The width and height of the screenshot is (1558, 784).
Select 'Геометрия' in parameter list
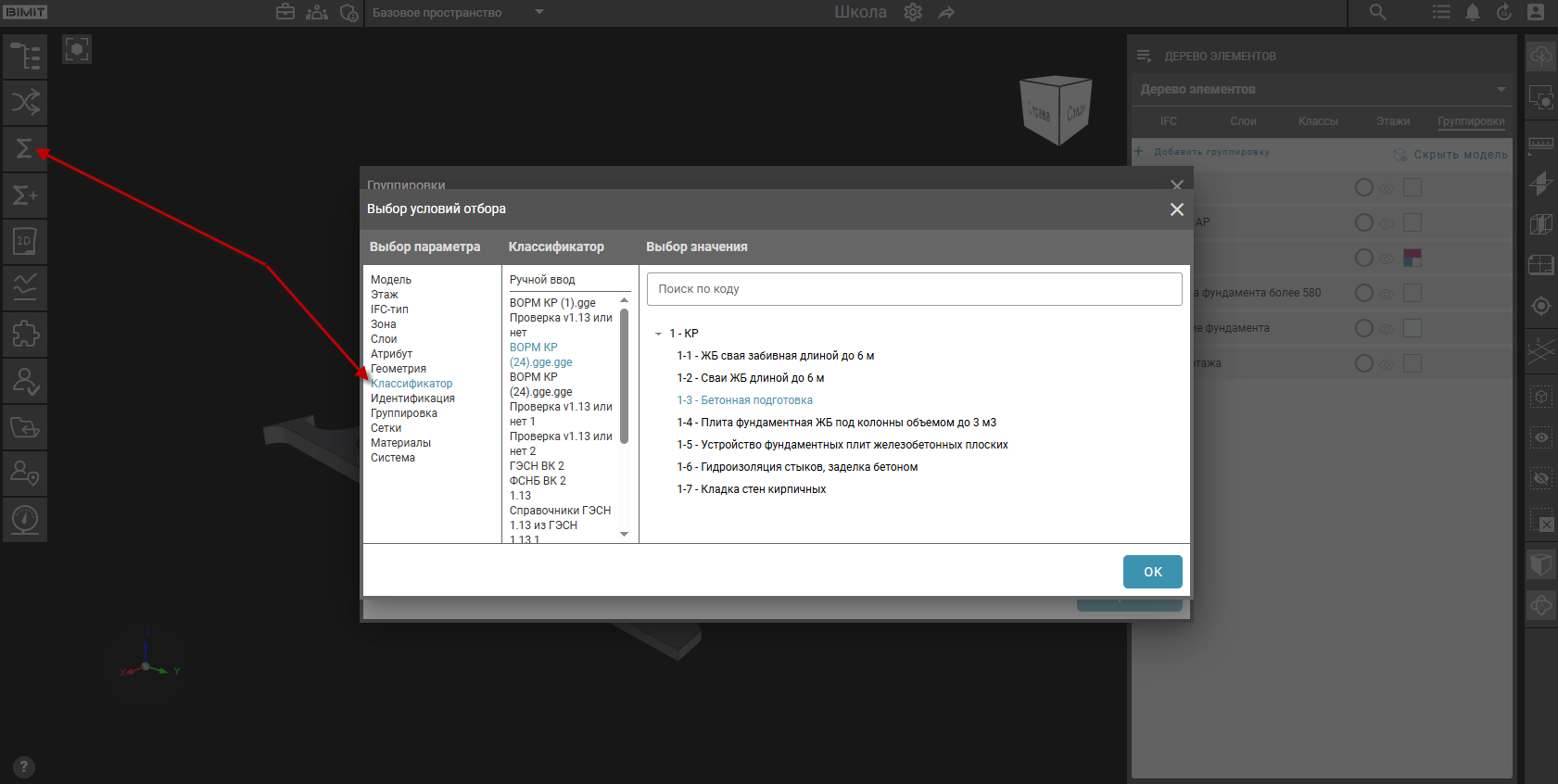pos(399,369)
